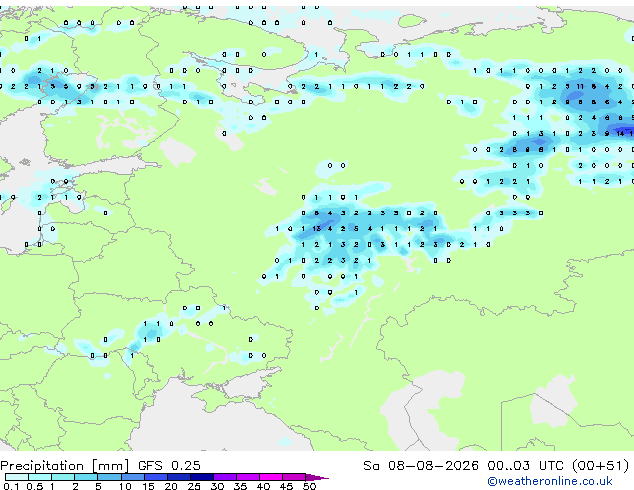Click the 10–15 mm legend swatch
Viewport: 634px width, 490px height.
(x=132, y=477)
